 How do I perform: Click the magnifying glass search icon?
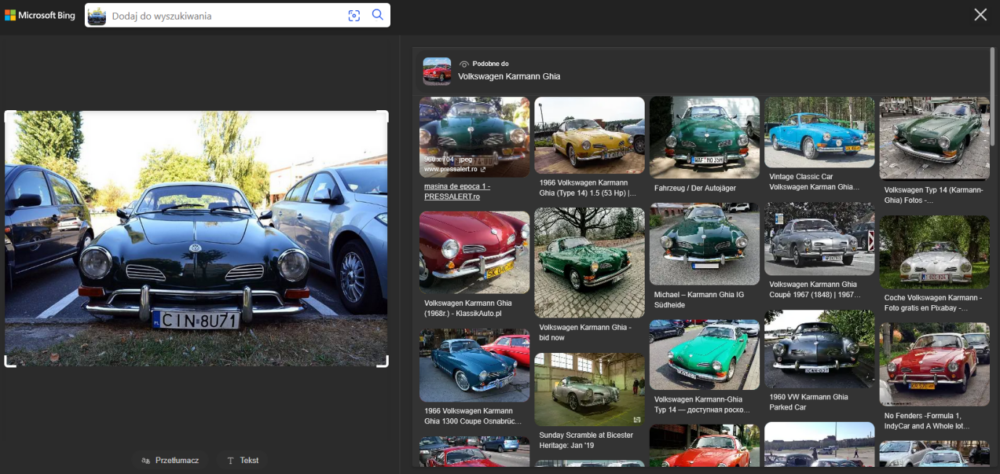coord(378,15)
